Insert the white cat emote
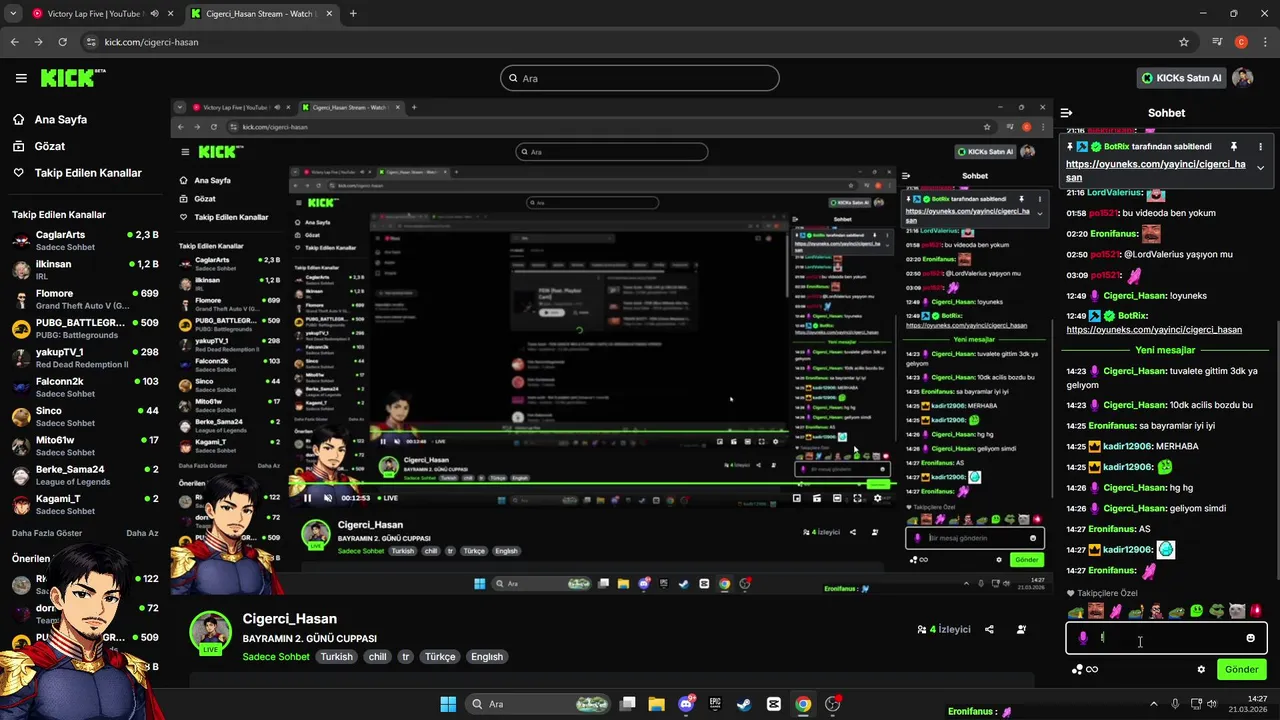 [x=1236, y=611]
